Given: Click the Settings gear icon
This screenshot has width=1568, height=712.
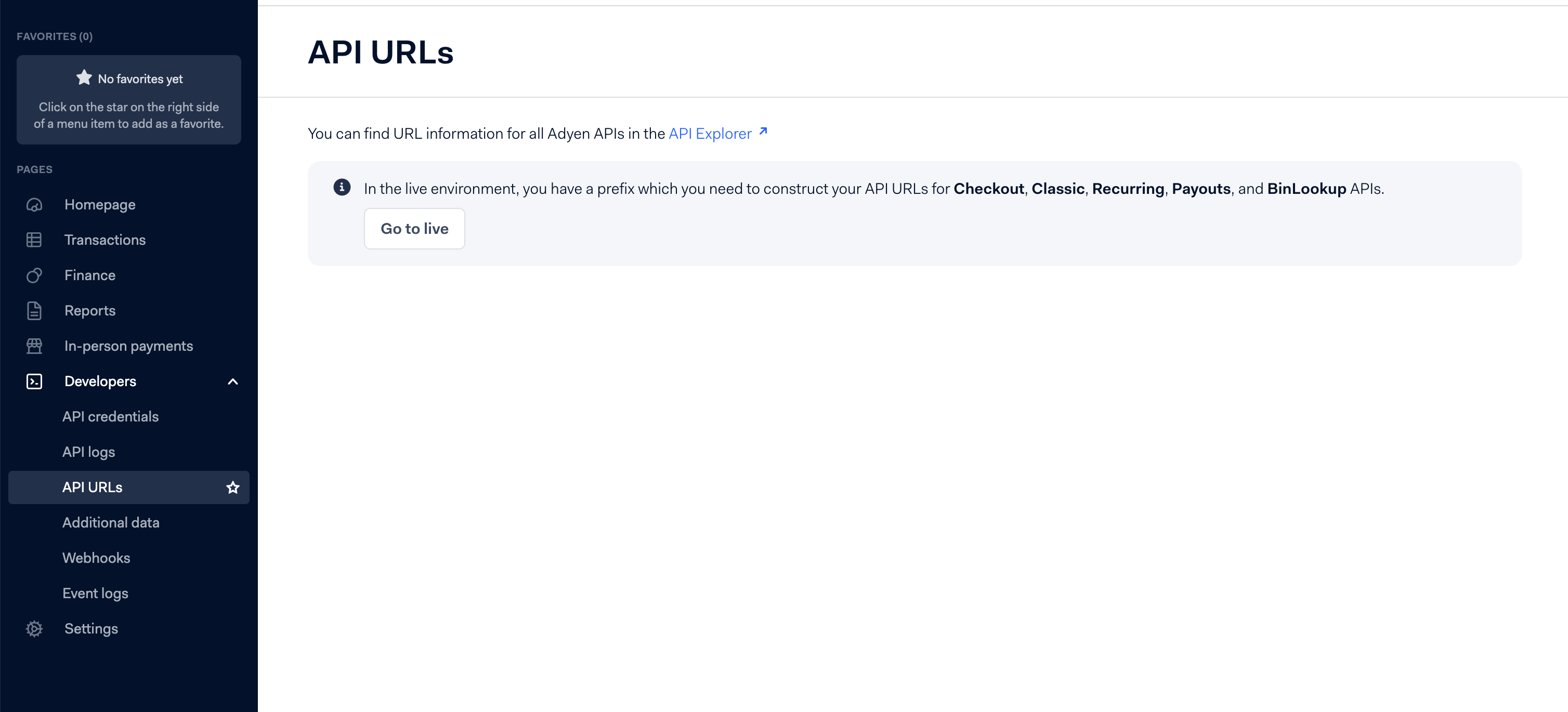Looking at the screenshot, I should (34, 629).
